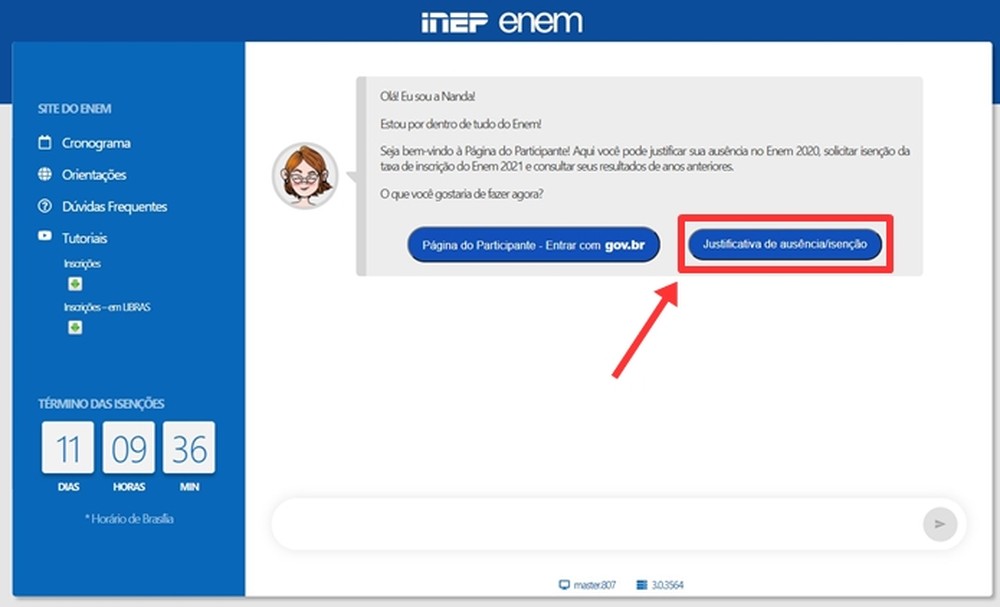Click the INEP enem logo
The image size is (1000, 607).
502,22
